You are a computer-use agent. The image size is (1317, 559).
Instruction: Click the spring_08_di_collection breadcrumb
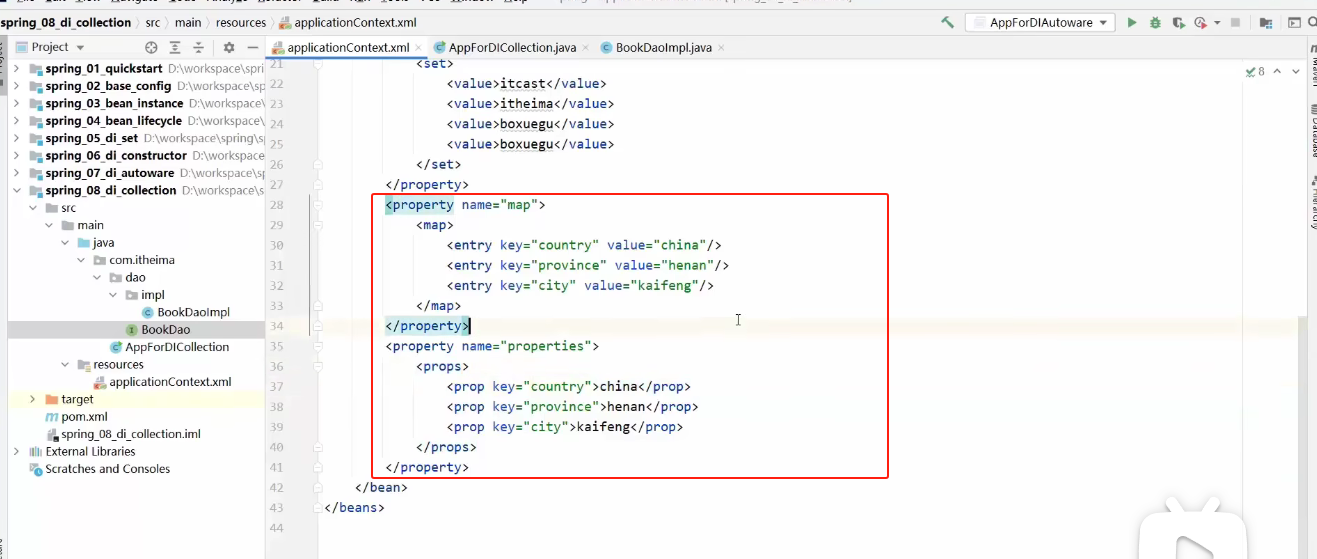click(65, 22)
